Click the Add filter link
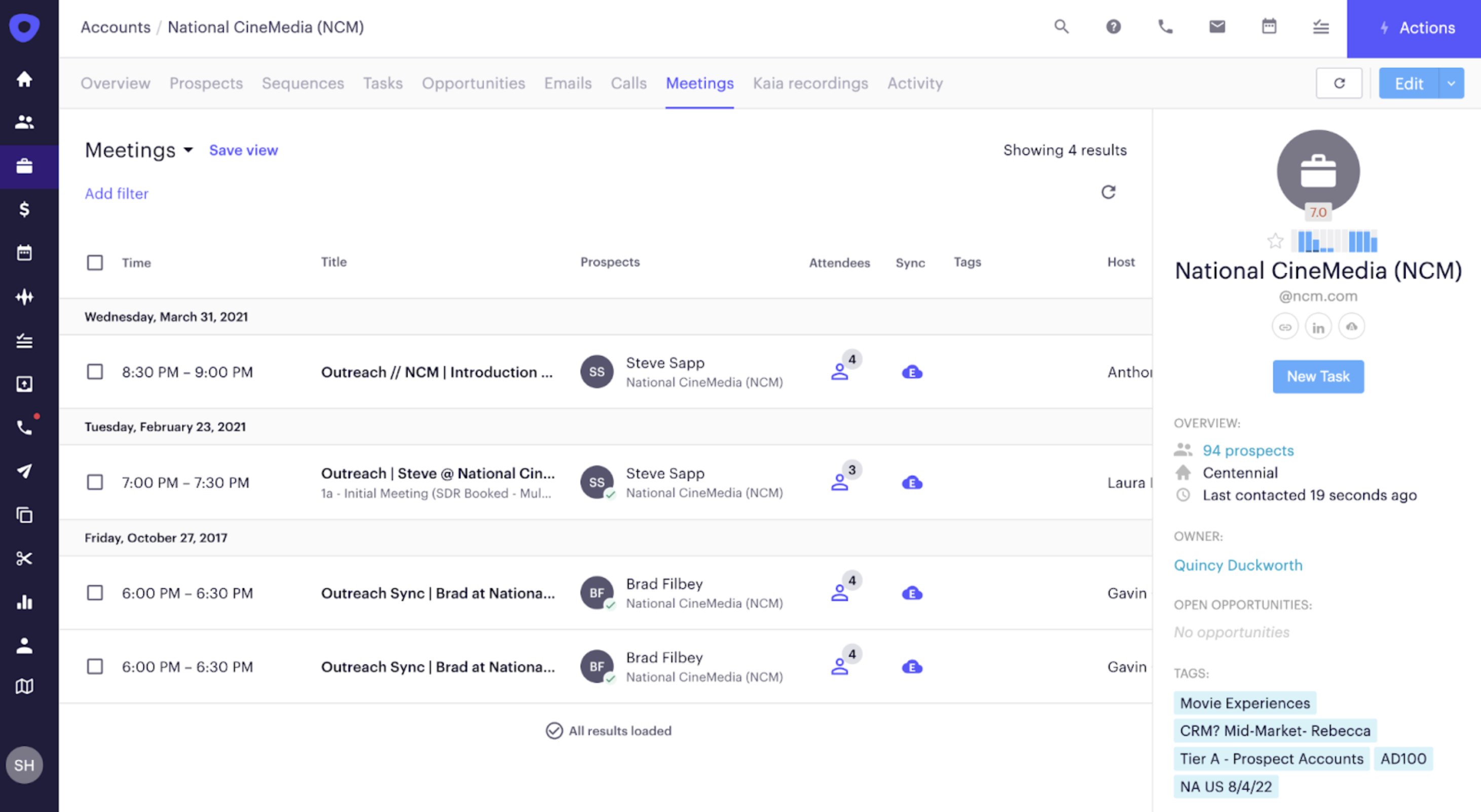Screen dimensions: 1481x812 click(x=117, y=194)
